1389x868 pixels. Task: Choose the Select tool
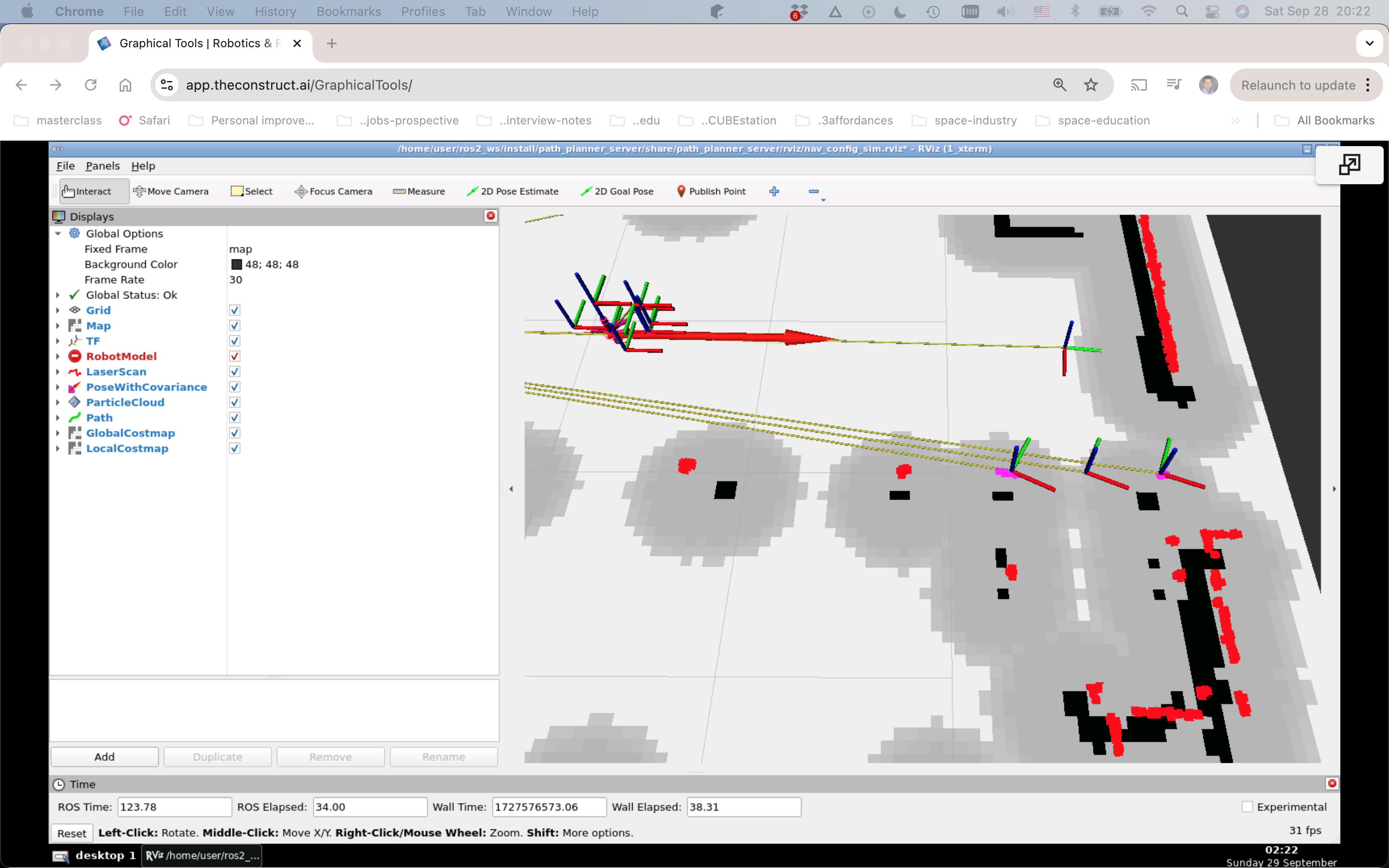pos(251,191)
